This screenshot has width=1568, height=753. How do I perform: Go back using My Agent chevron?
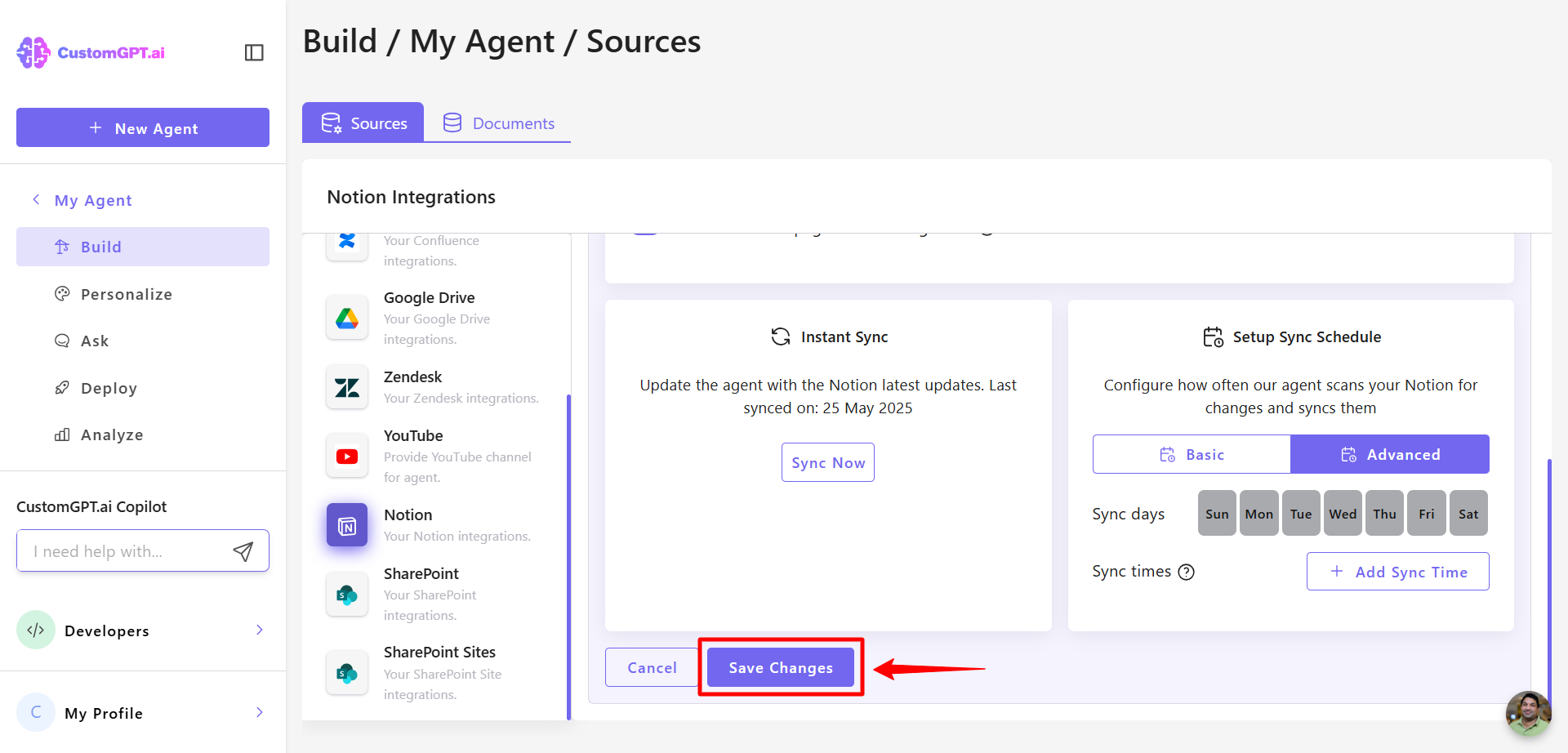click(x=36, y=199)
